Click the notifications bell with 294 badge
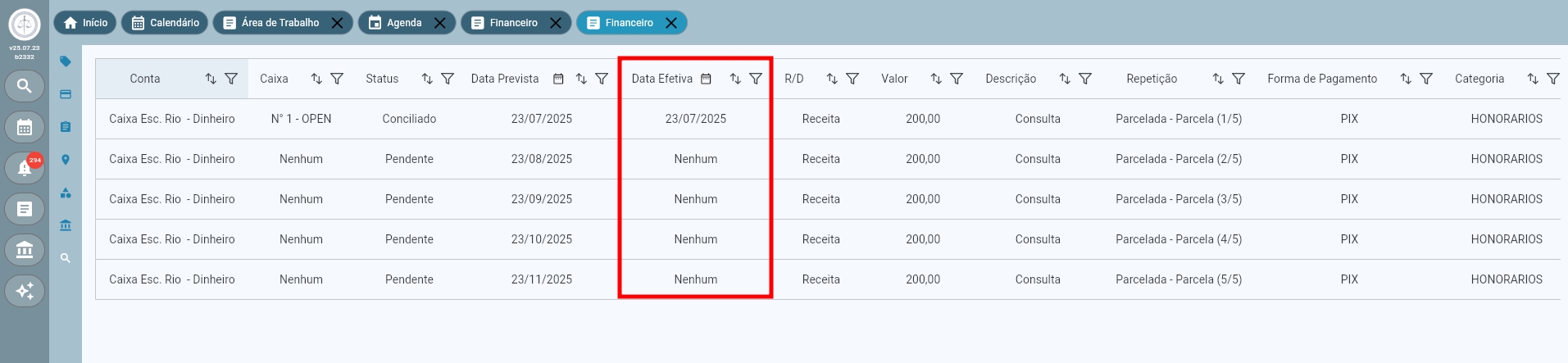 (25, 168)
